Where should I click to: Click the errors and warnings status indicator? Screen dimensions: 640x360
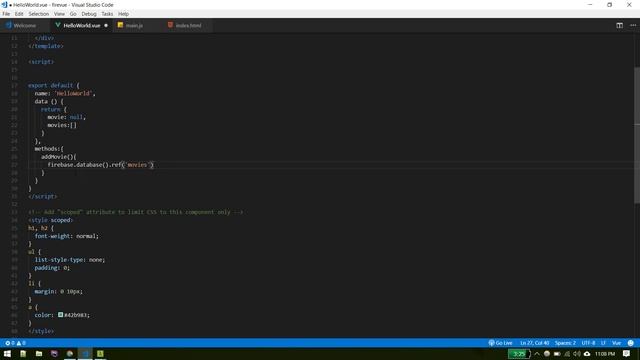(x=15, y=343)
